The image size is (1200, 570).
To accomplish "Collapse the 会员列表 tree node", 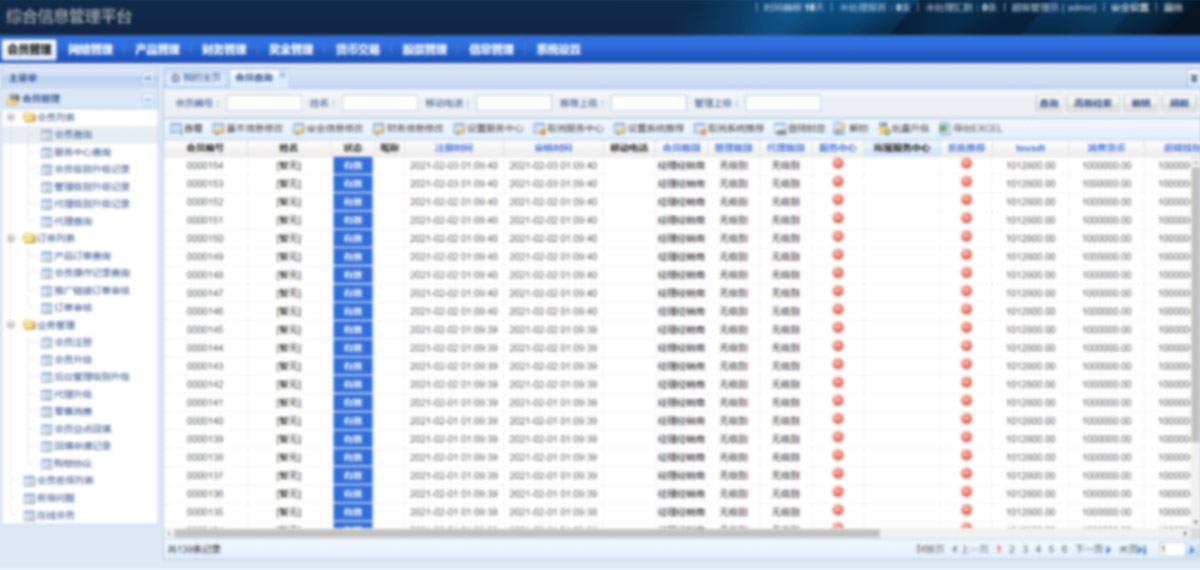I will pyautogui.click(x=11, y=117).
